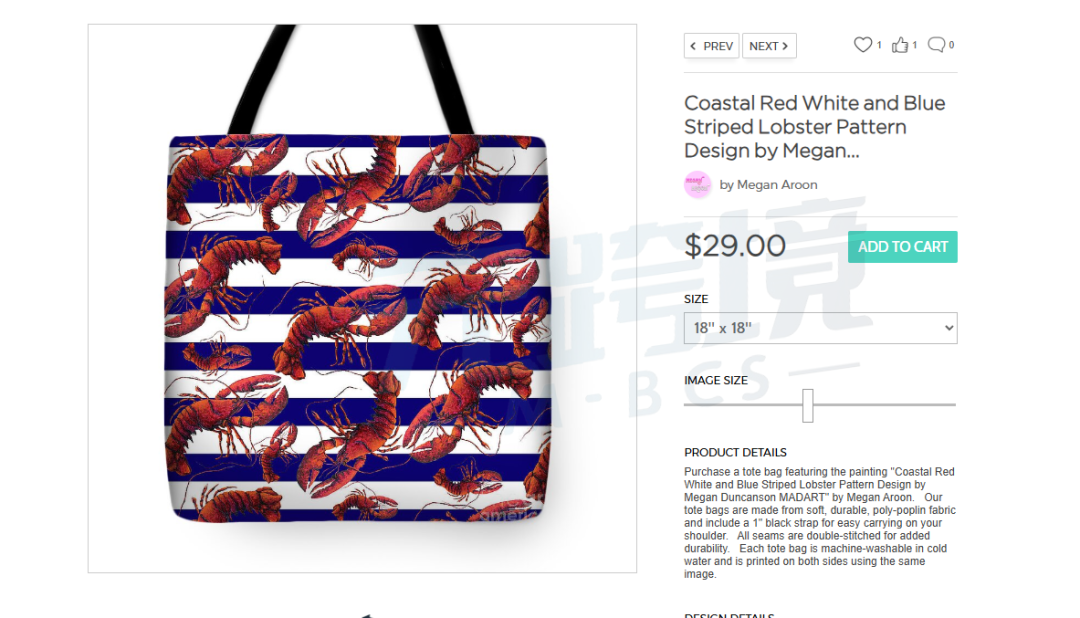Go to next product with NEXT

(769, 46)
